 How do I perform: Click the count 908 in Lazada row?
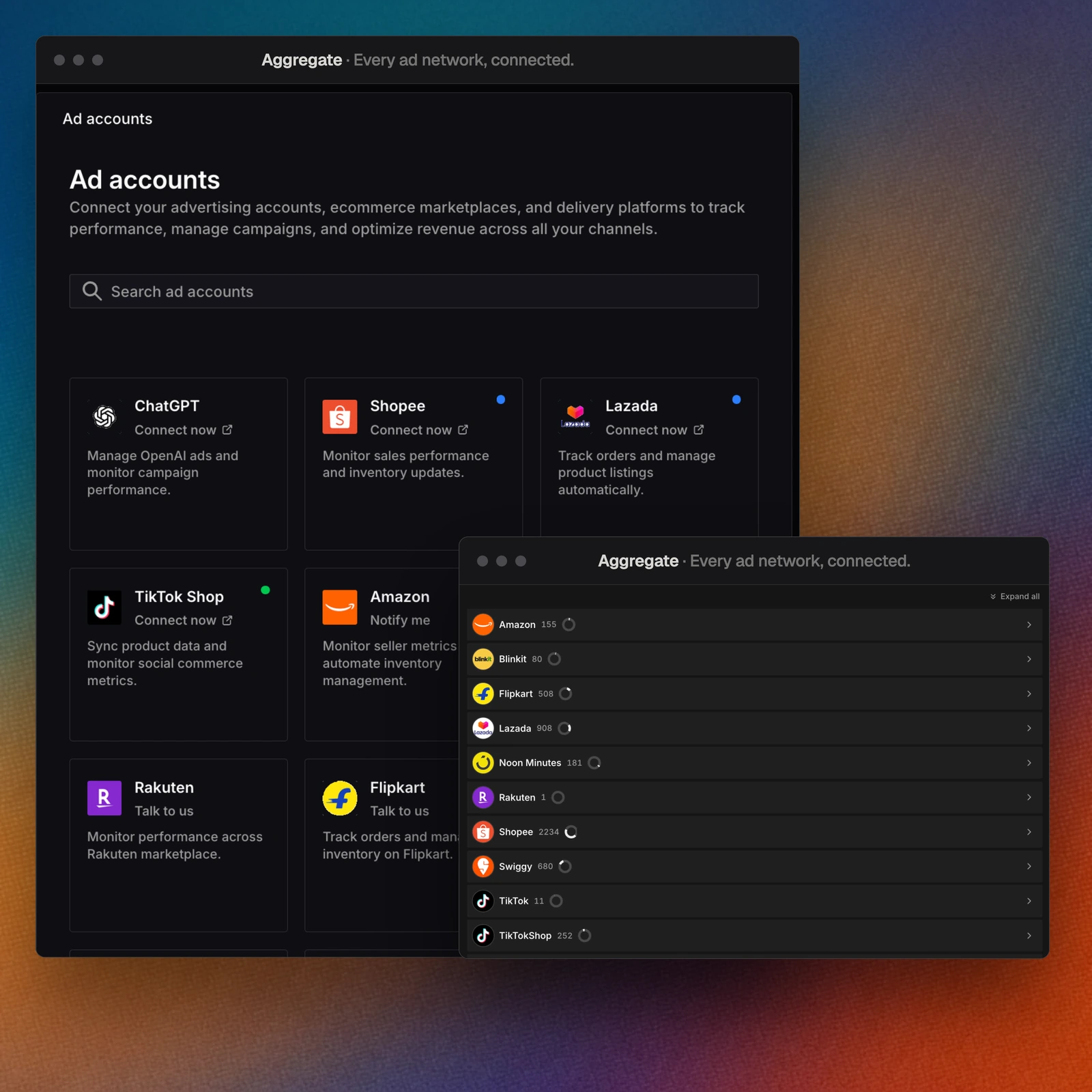(x=544, y=728)
